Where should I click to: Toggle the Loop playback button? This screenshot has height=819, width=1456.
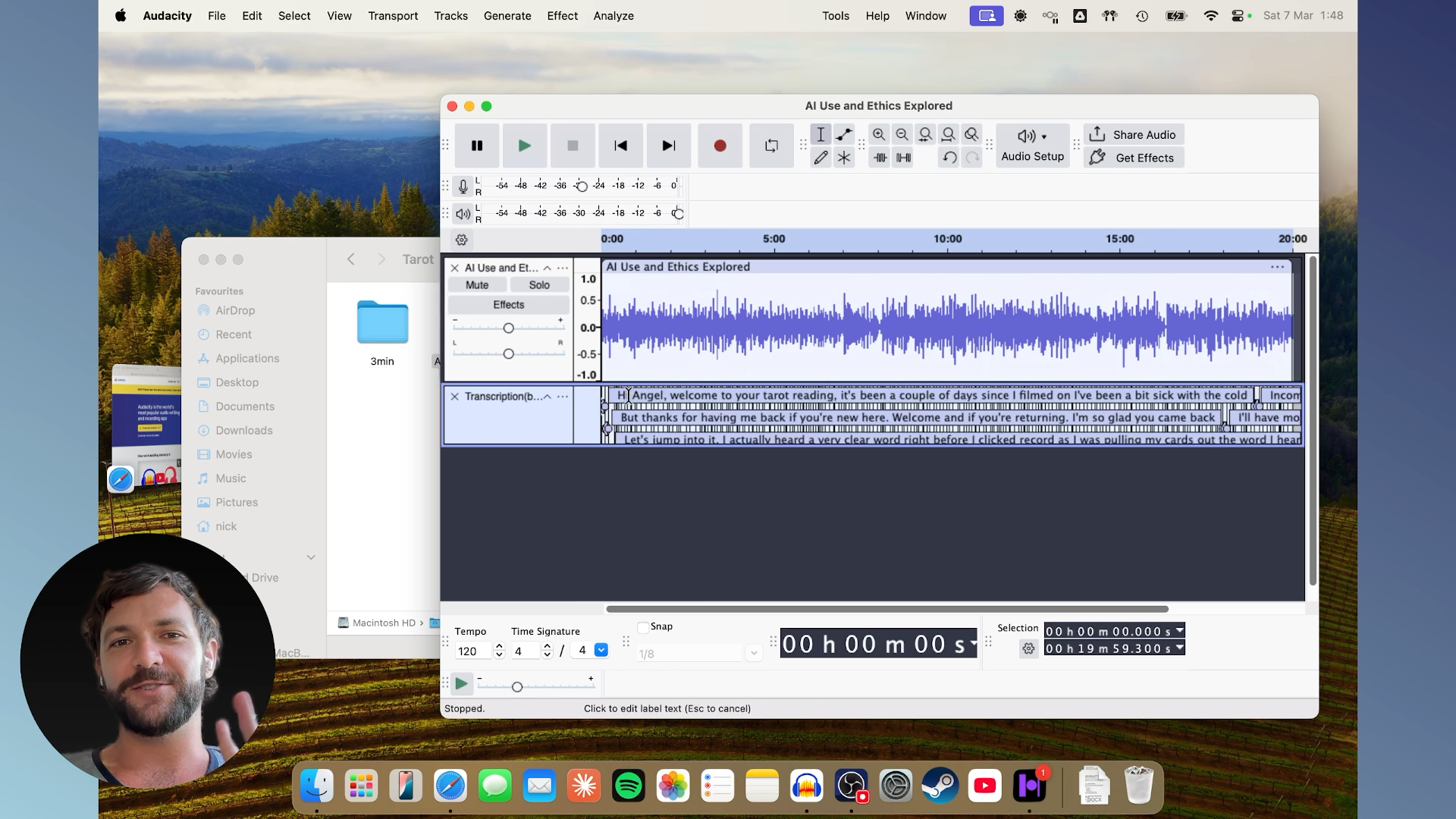pos(771,146)
